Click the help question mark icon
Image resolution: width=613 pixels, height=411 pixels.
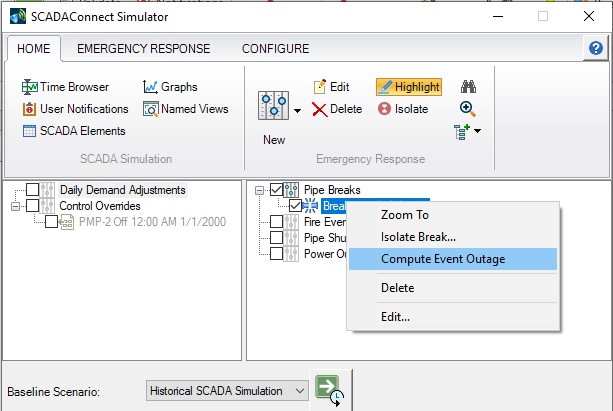pyautogui.click(x=595, y=47)
